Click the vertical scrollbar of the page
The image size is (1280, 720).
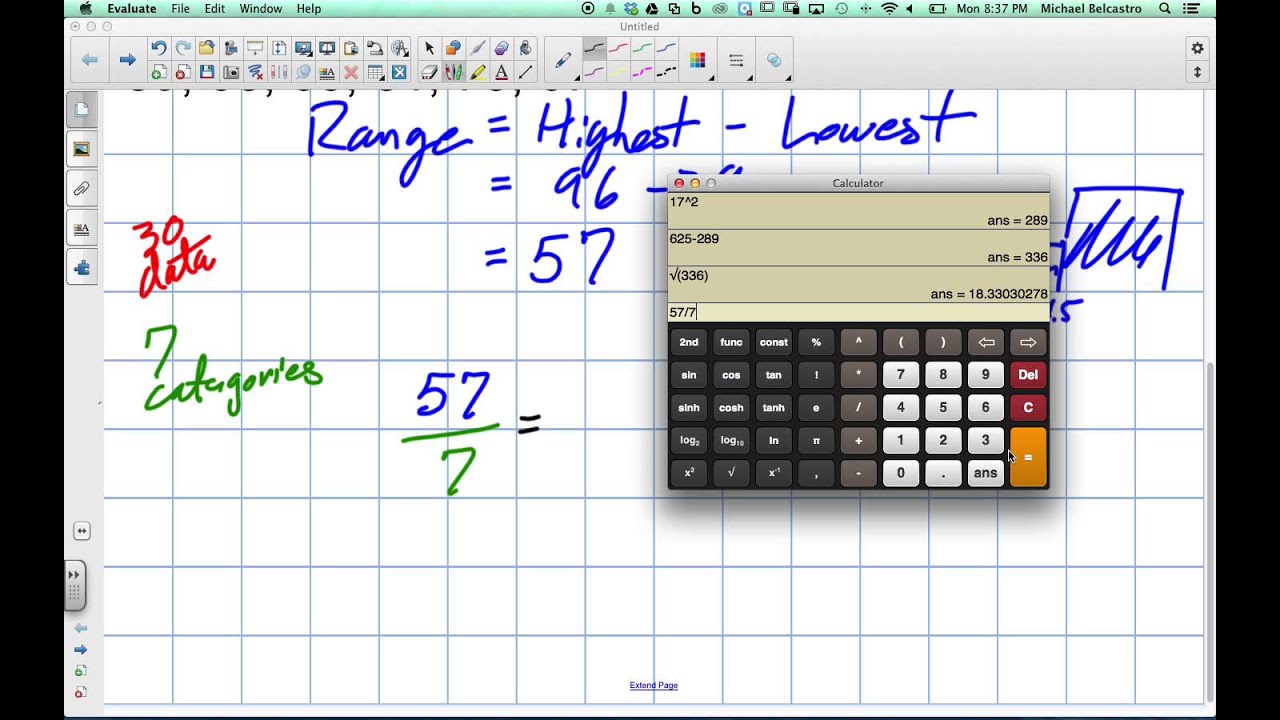1210,530
